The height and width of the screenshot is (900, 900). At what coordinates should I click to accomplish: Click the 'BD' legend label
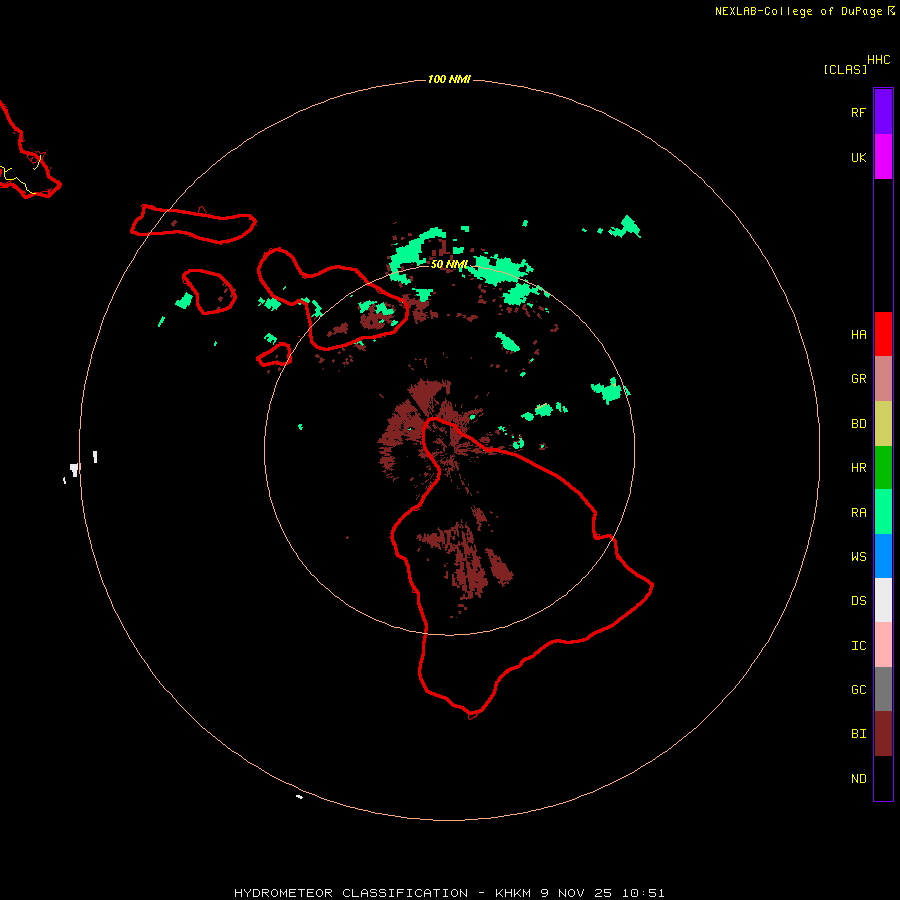[859, 424]
